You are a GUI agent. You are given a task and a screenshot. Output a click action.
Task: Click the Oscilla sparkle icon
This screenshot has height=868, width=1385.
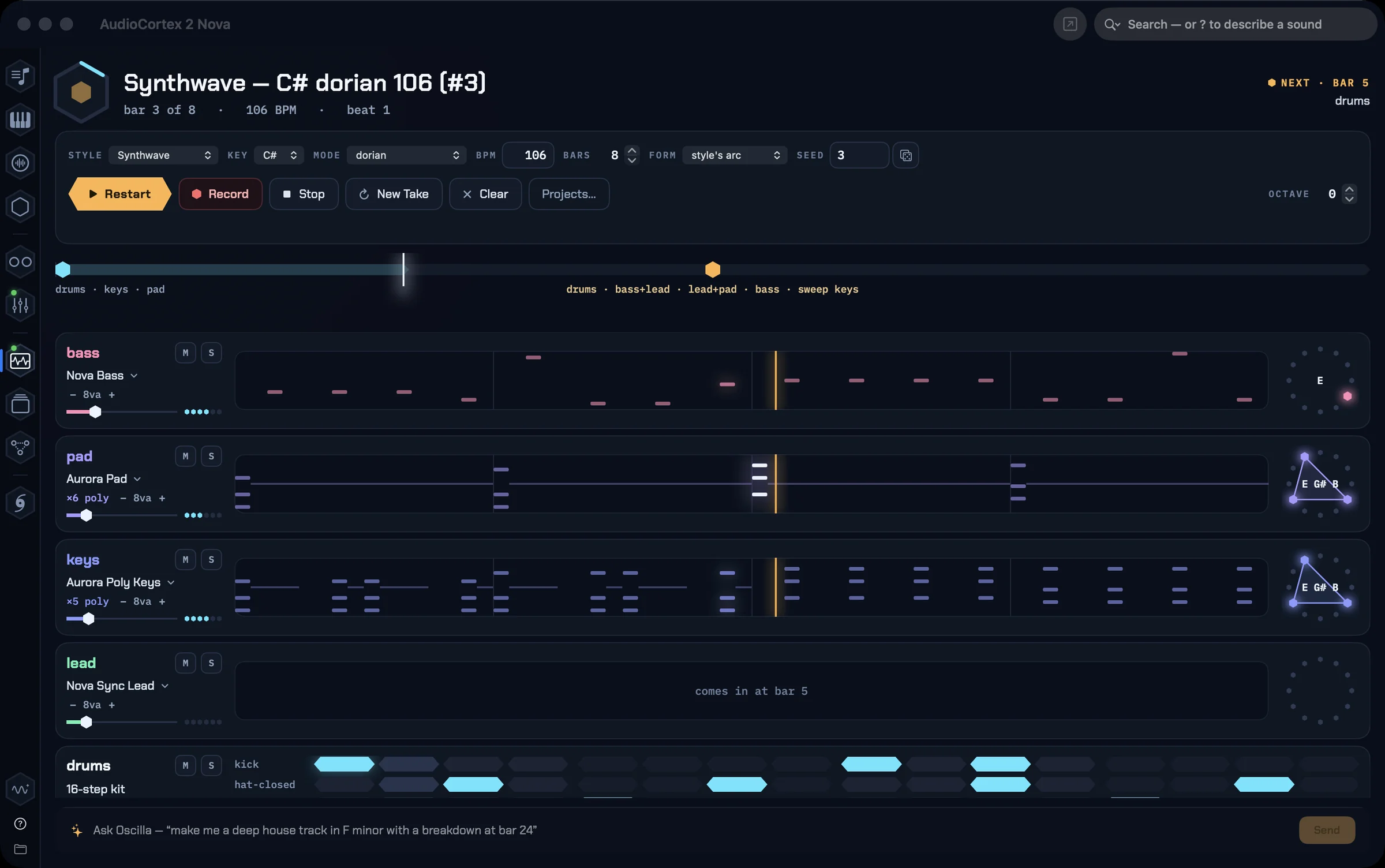coord(77,830)
